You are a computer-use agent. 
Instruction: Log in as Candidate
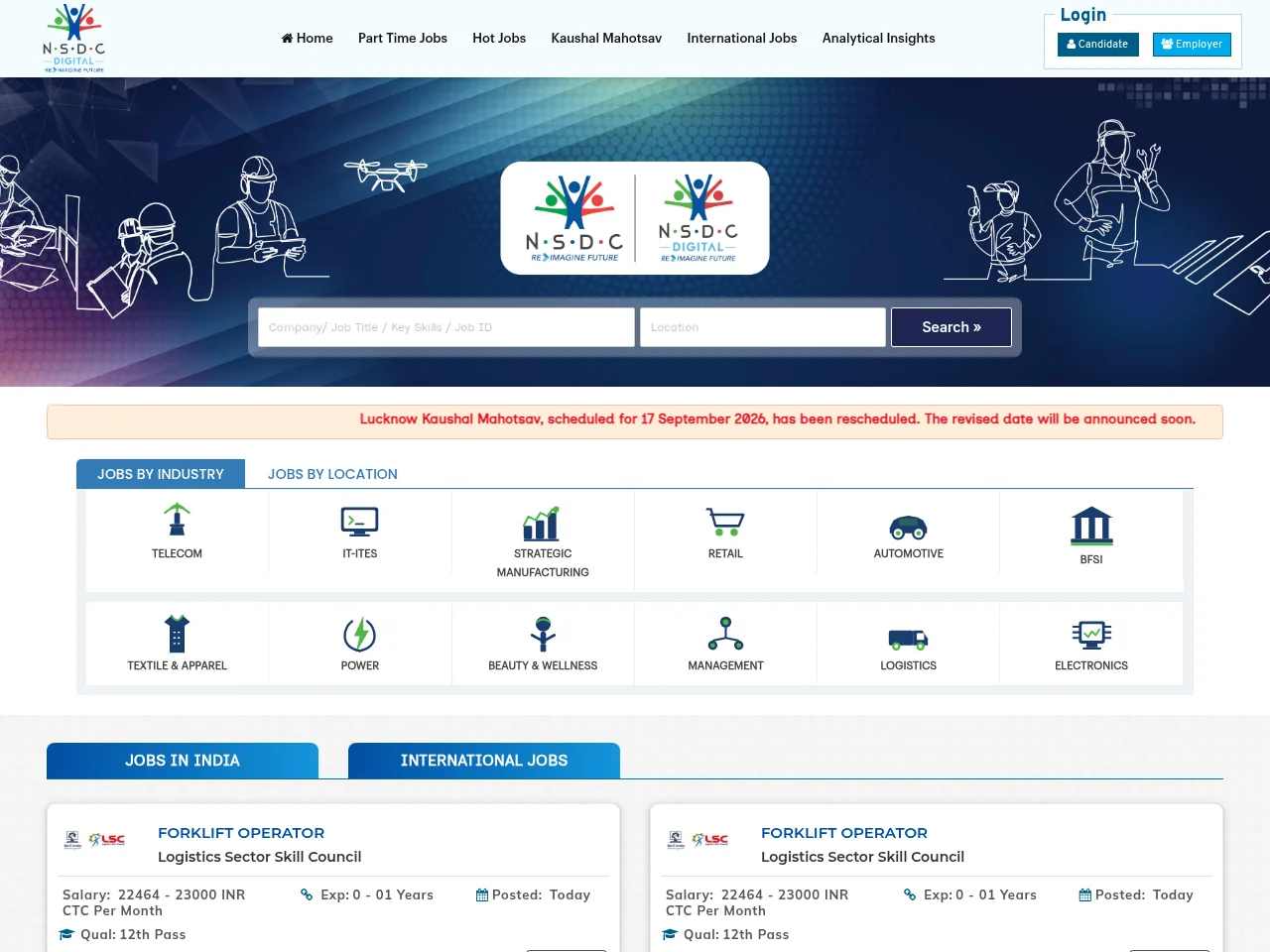[1097, 45]
